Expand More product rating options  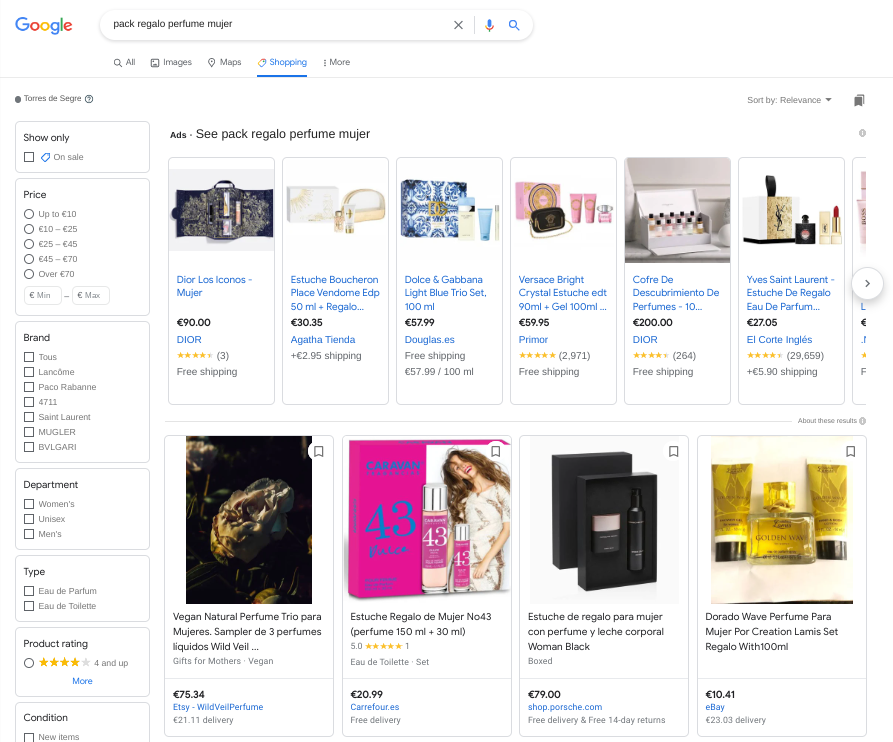[x=82, y=681]
